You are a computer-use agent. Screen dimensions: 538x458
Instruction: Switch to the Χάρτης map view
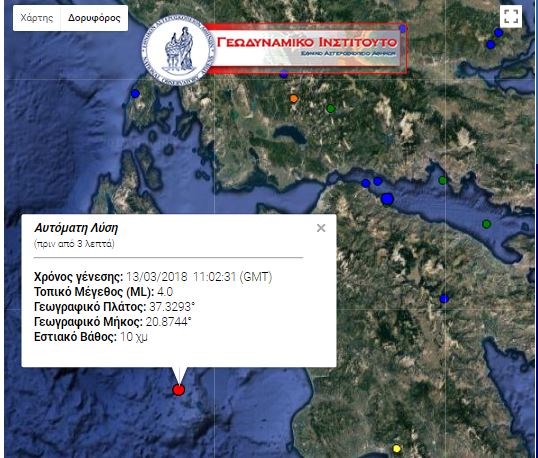[x=37, y=18]
